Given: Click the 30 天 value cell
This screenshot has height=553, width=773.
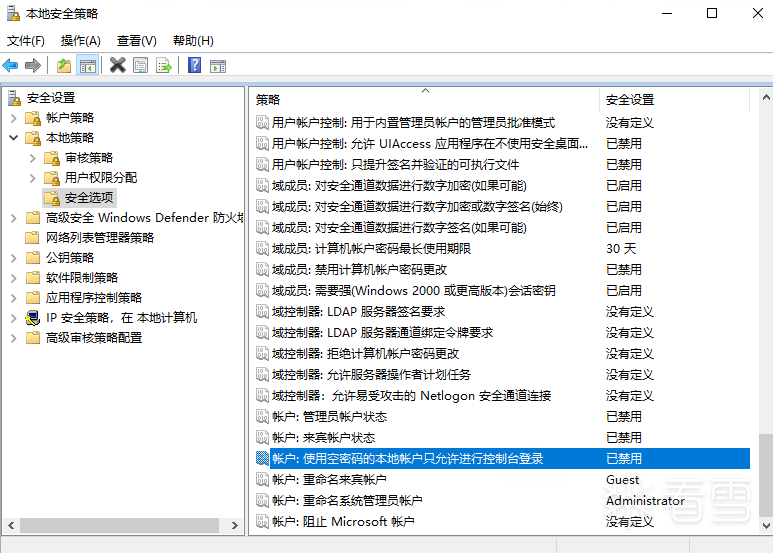Looking at the screenshot, I should (x=621, y=249).
